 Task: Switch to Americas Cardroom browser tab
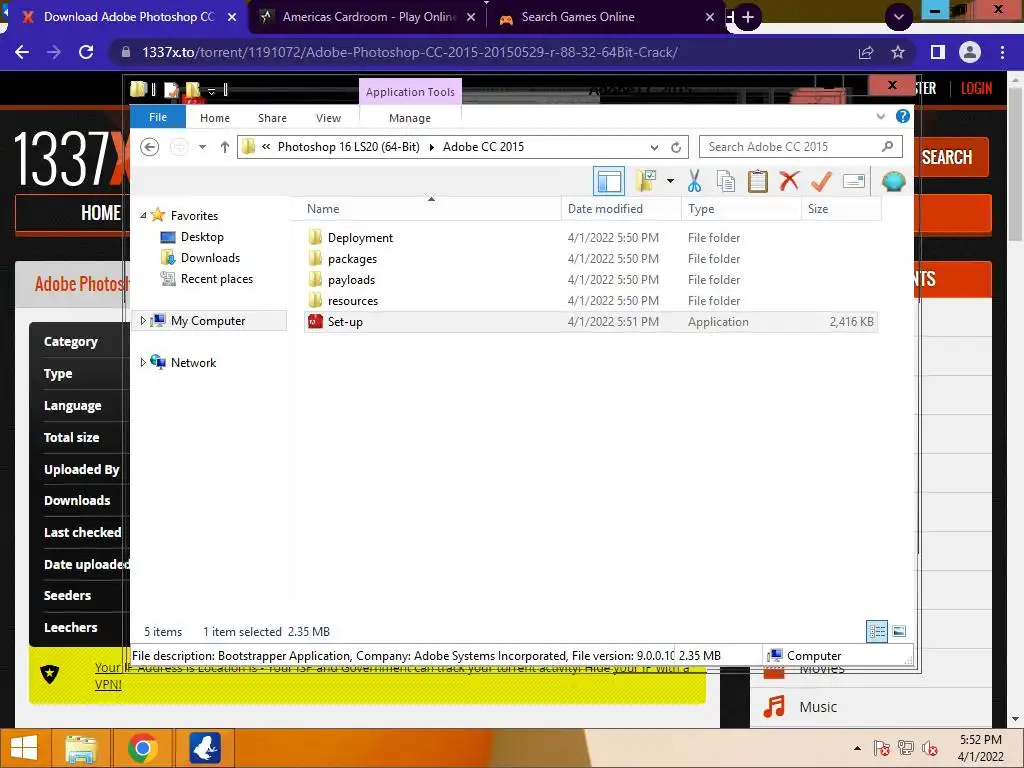click(x=367, y=17)
